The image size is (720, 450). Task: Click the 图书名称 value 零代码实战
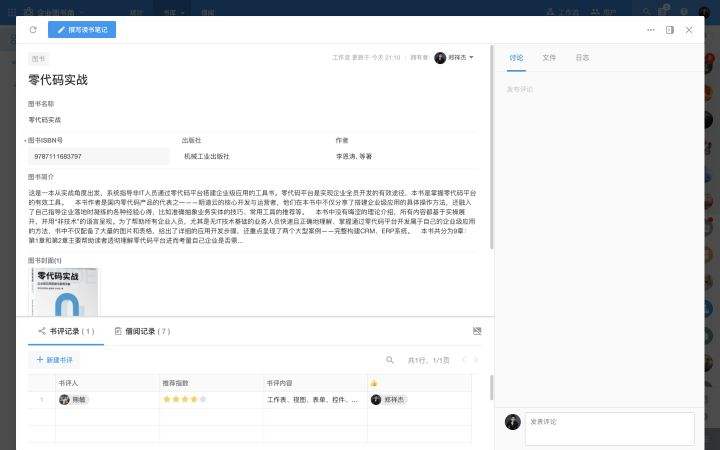[45, 120]
